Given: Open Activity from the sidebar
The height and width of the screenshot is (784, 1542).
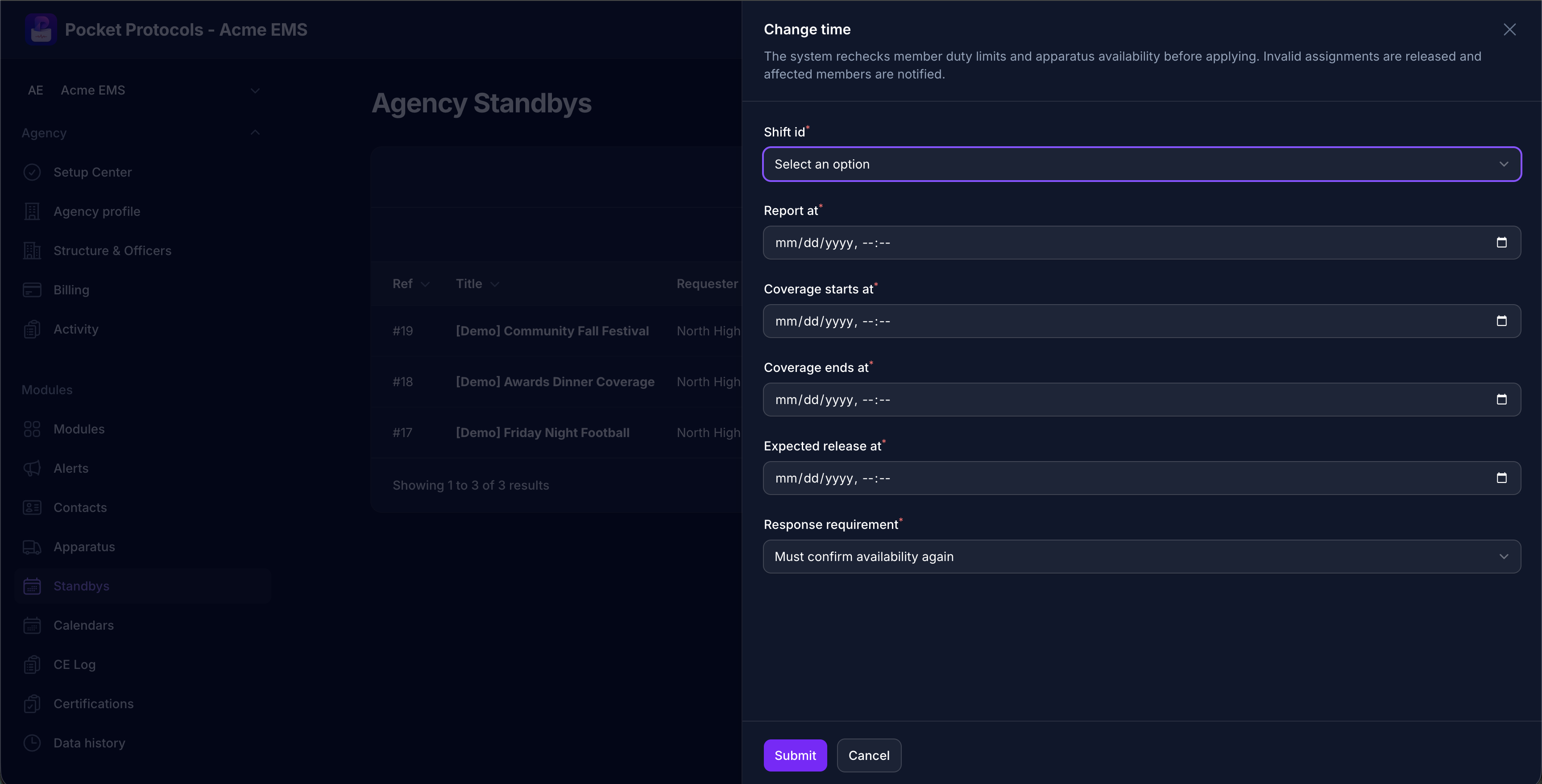Looking at the screenshot, I should (x=142, y=329).
